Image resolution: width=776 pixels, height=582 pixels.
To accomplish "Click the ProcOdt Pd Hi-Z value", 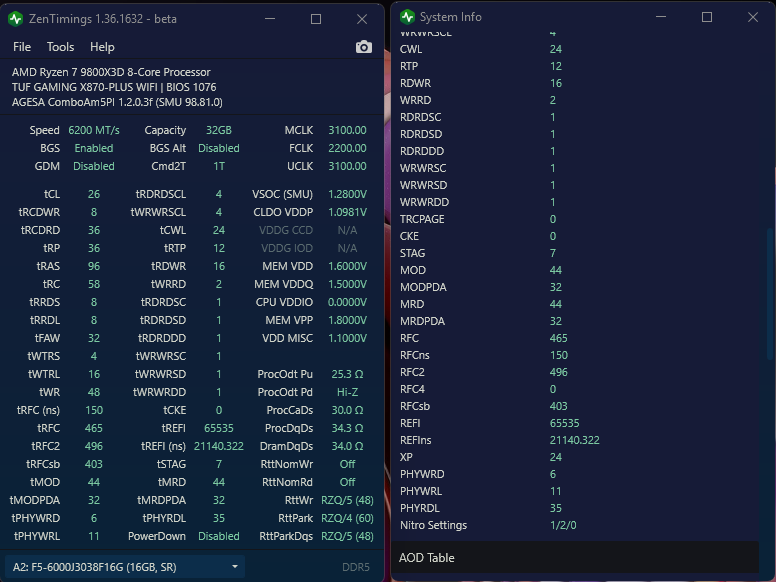I will coord(347,392).
